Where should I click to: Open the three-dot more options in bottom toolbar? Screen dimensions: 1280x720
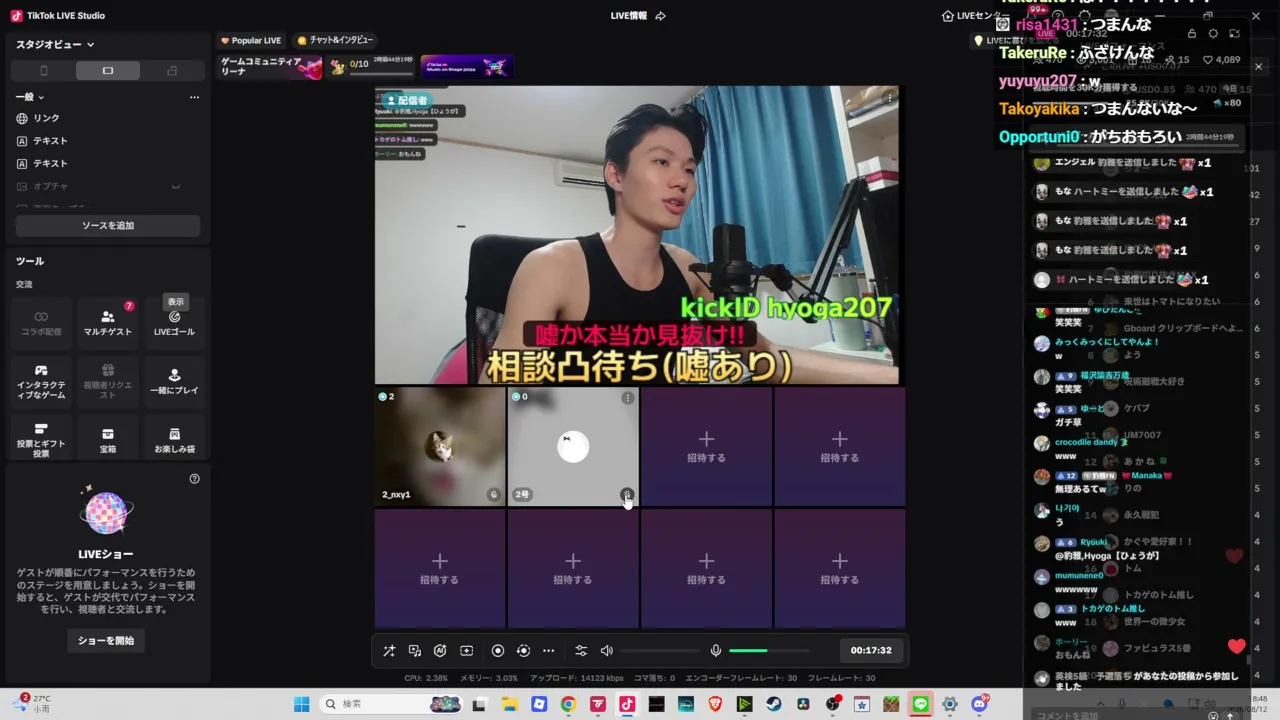coord(548,650)
